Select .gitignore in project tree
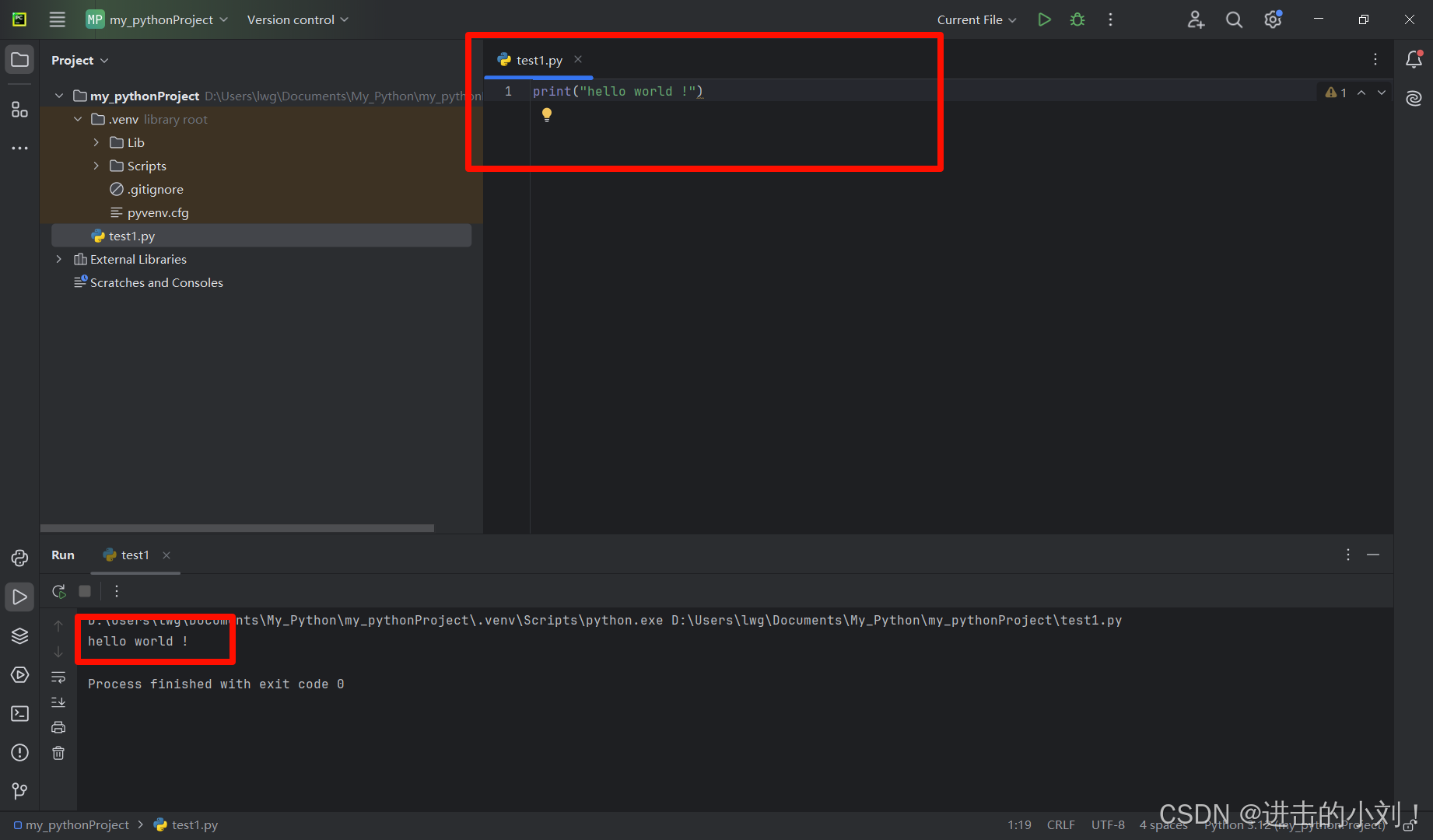This screenshot has height=840, width=1433. 147,189
